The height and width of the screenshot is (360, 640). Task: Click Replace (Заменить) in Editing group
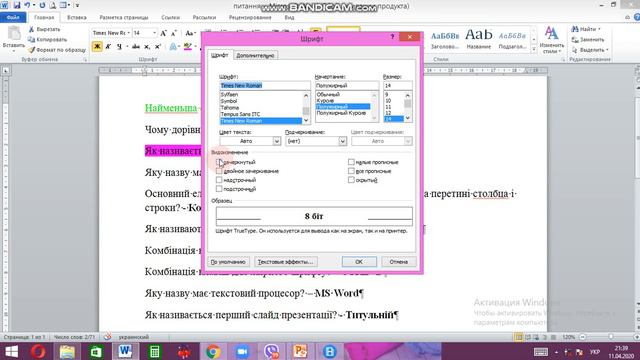pos(588,40)
